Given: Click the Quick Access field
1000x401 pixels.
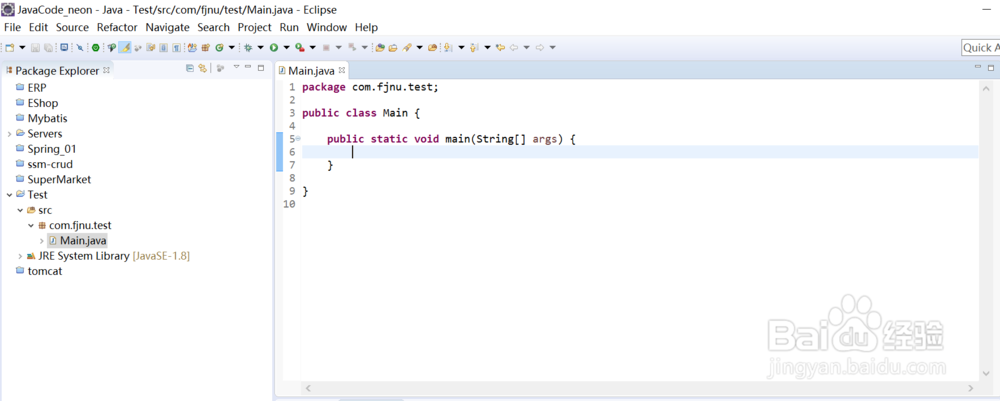Looking at the screenshot, I should pos(980,48).
